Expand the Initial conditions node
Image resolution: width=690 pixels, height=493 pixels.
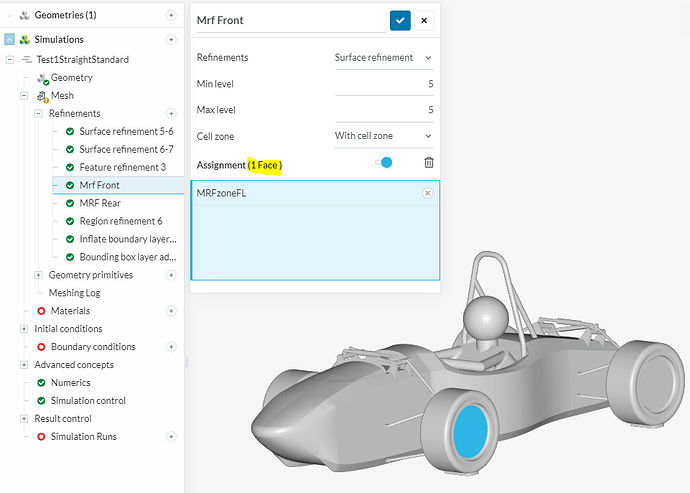click(x=24, y=329)
